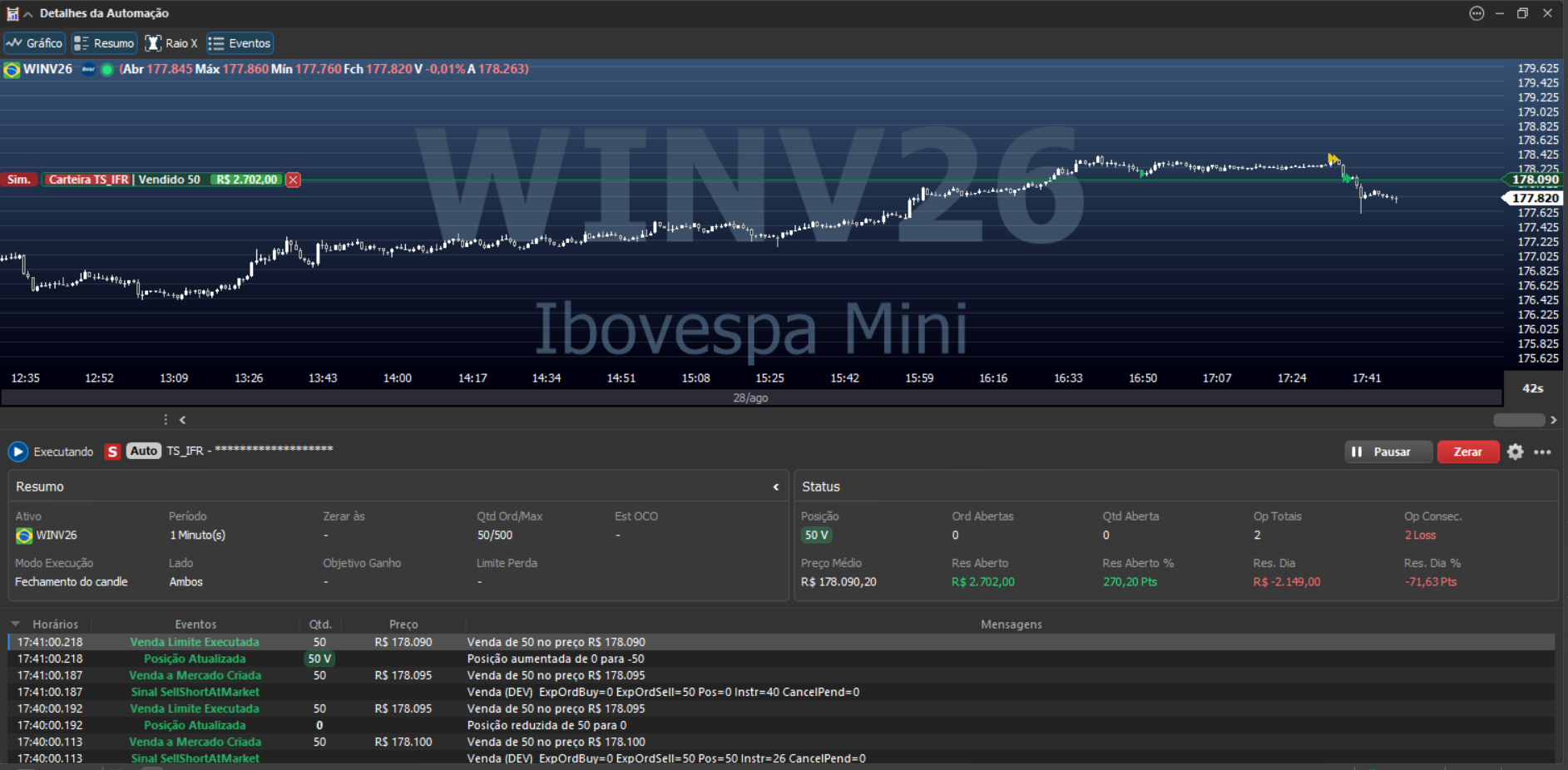Toggle the Resumo panel button

coord(104,43)
